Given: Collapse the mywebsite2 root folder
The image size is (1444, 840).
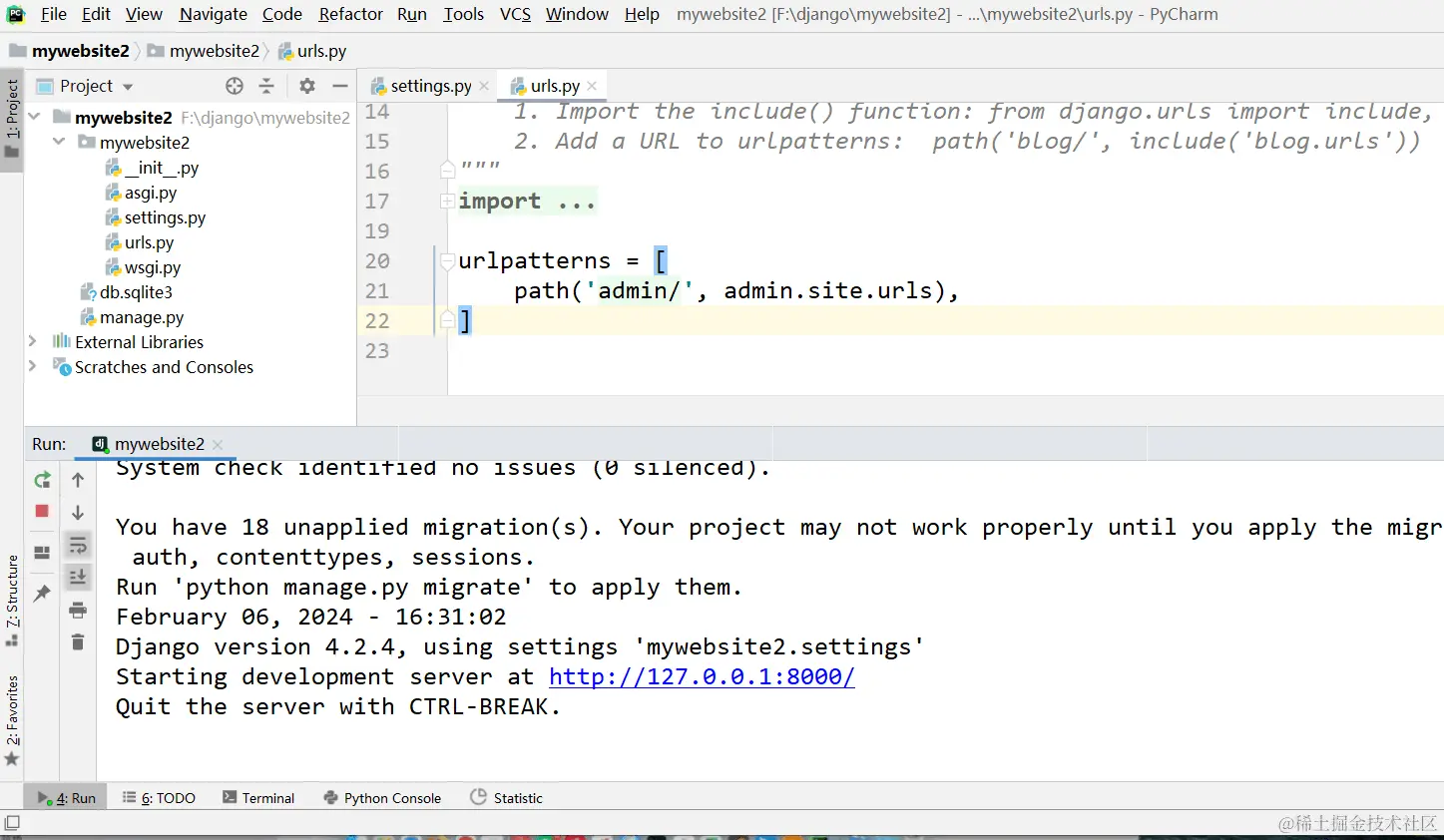Looking at the screenshot, I should (35, 117).
